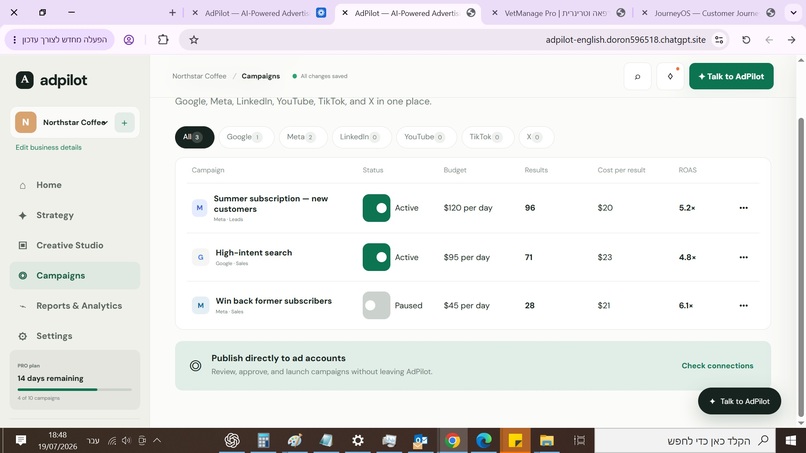The image size is (806, 453).
Task: Click the page vertical scrollbar
Action: pyautogui.click(x=800, y=267)
